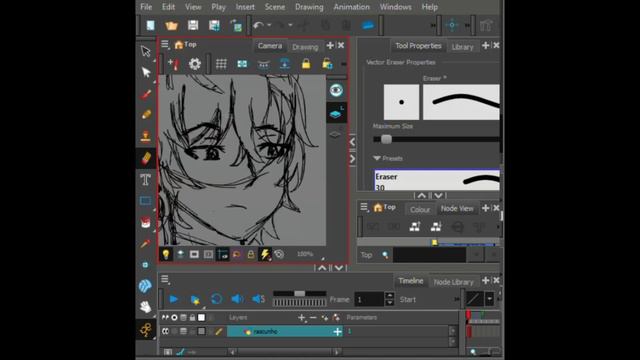The image size is (640, 360).
Task: Switch to the Colour tab
Action: click(420, 209)
